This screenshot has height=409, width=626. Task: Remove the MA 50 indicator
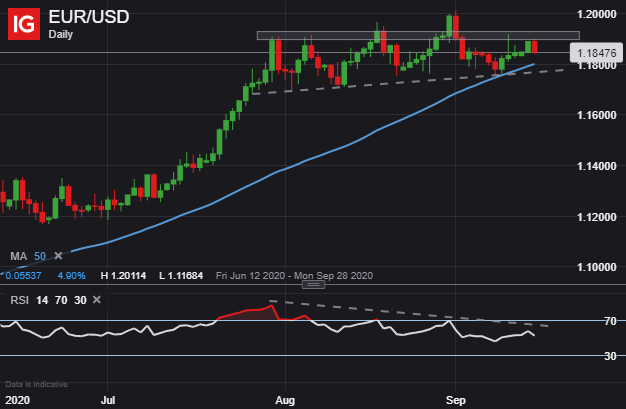click(x=58, y=256)
